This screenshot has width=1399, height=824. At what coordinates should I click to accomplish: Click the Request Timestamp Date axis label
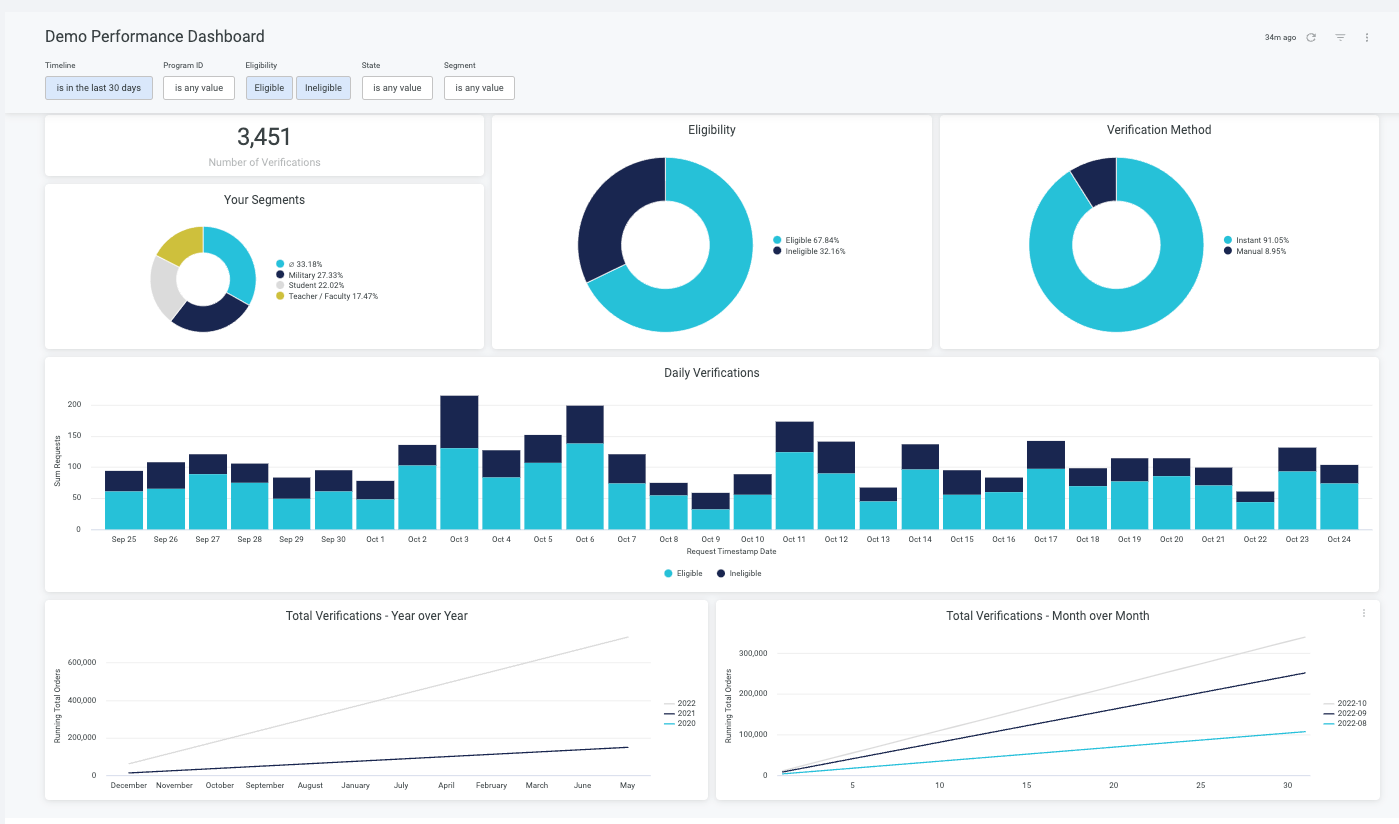[x=732, y=551]
